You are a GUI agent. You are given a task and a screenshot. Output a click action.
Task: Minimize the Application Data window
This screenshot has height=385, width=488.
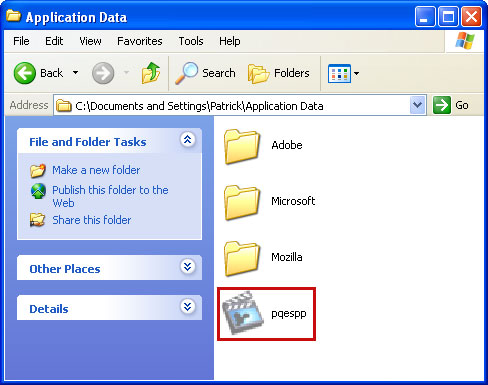[425, 17]
